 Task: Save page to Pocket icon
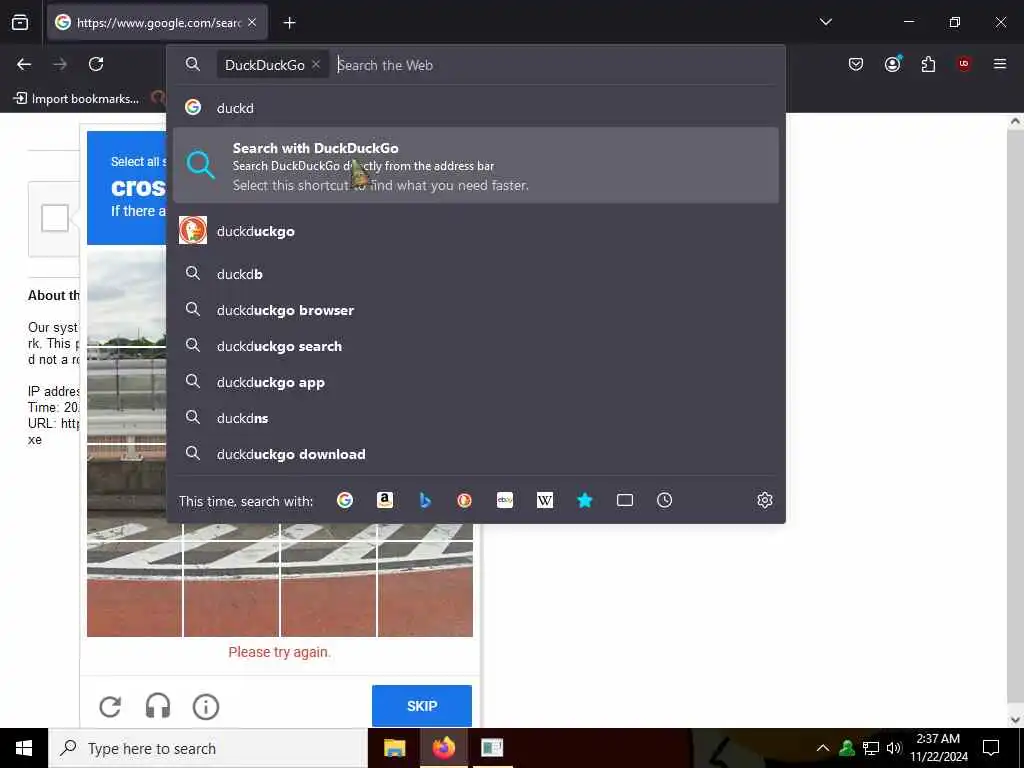(856, 64)
